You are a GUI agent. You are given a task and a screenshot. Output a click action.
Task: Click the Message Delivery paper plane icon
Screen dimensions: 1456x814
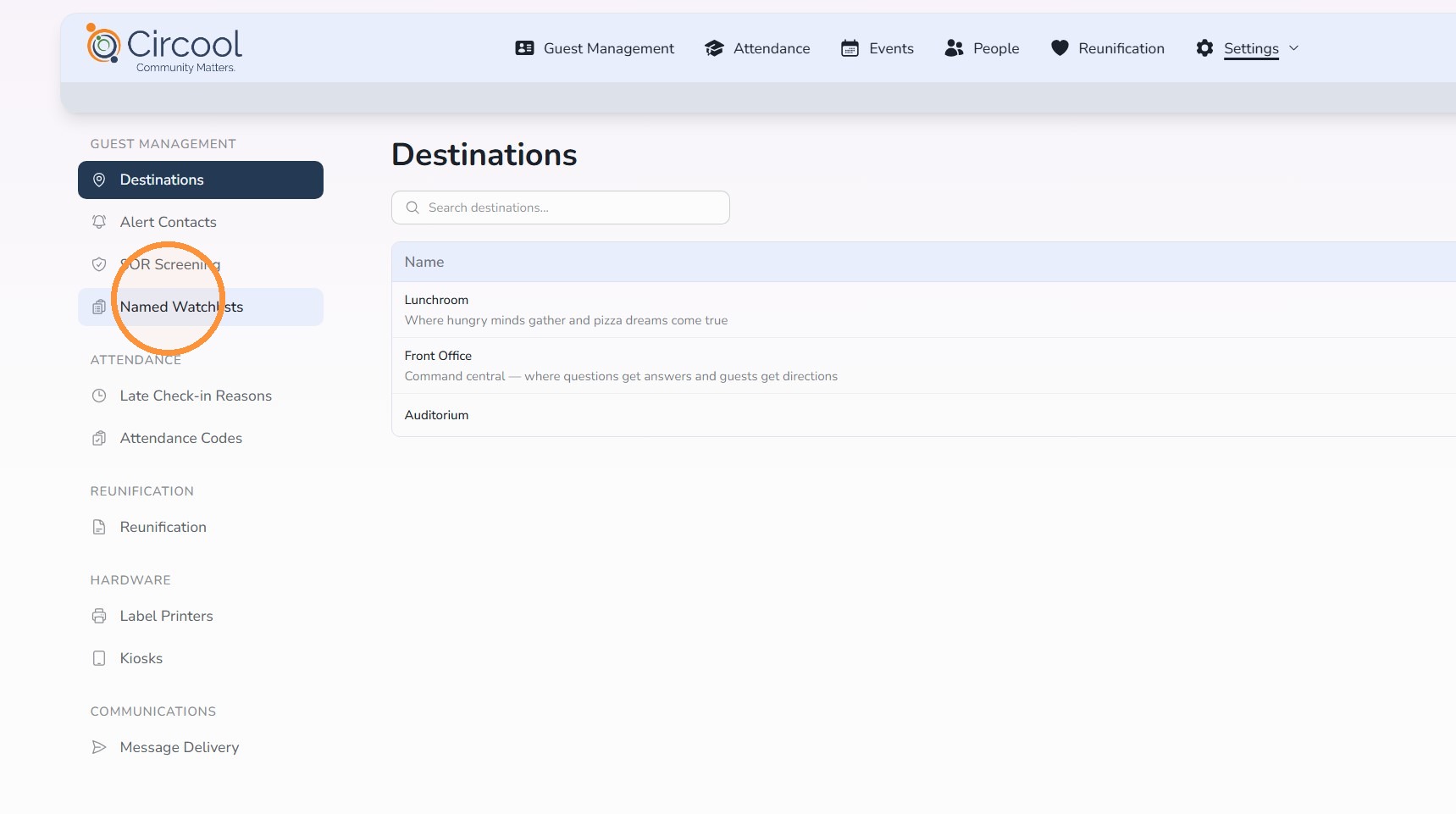99,747
